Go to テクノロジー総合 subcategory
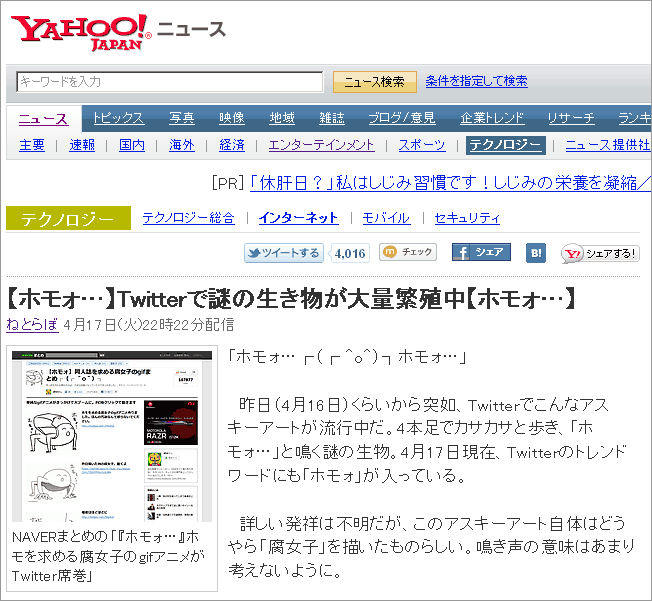 click(x=188, y=218)
